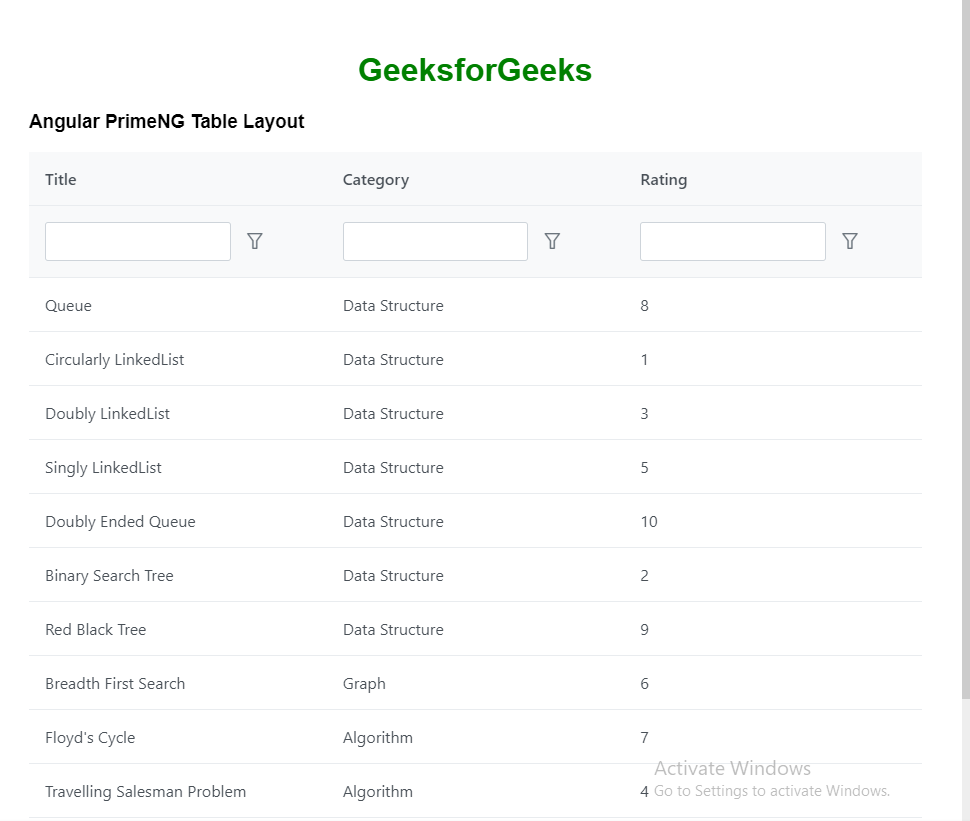This screenshot has height=821, width=970.
Task: Click the Binary Search Tree entry
Action: [x=110, y=576]
